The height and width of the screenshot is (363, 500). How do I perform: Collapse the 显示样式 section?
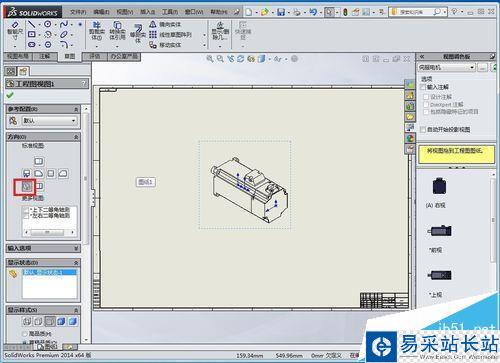tap(76, 310)
